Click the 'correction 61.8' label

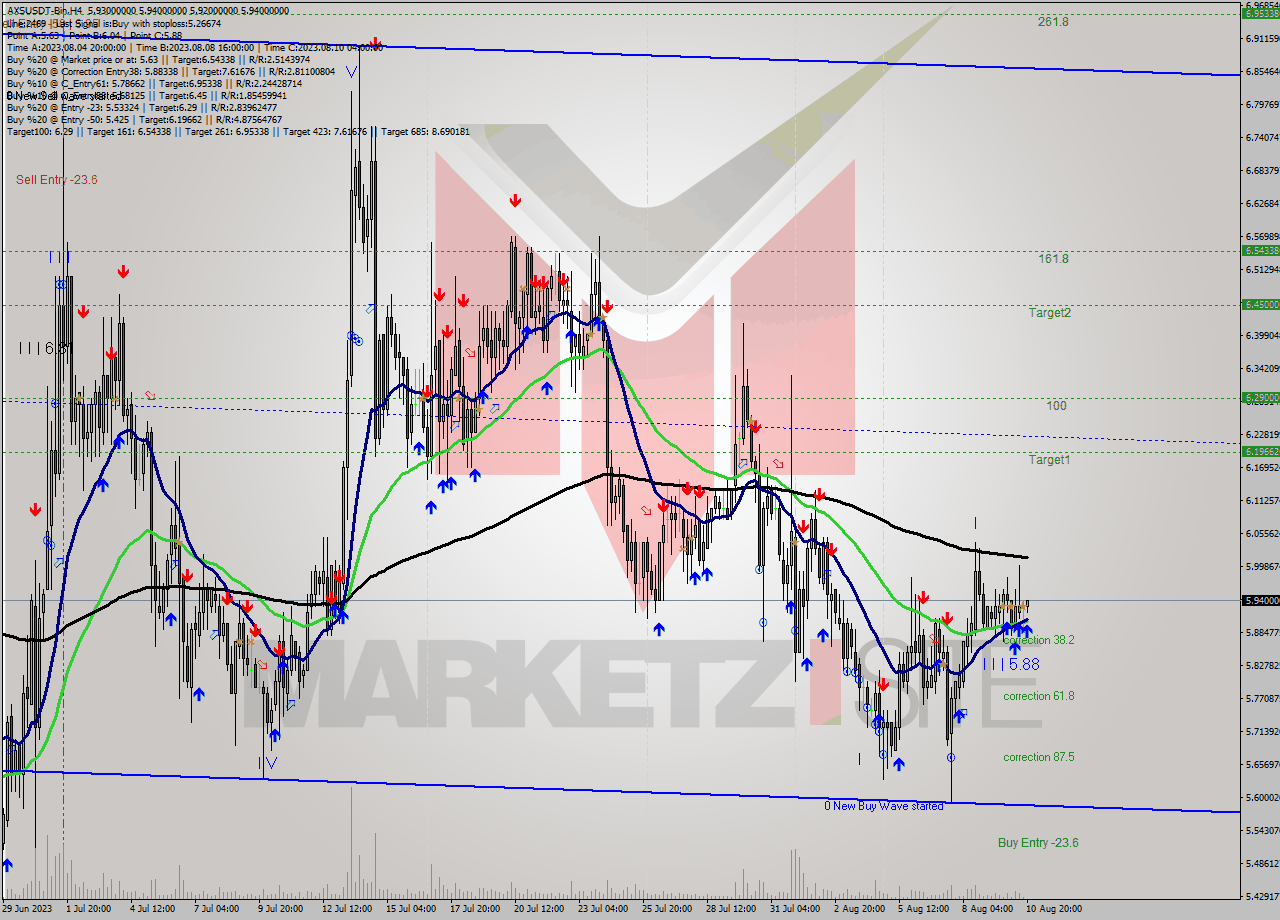1039,696
